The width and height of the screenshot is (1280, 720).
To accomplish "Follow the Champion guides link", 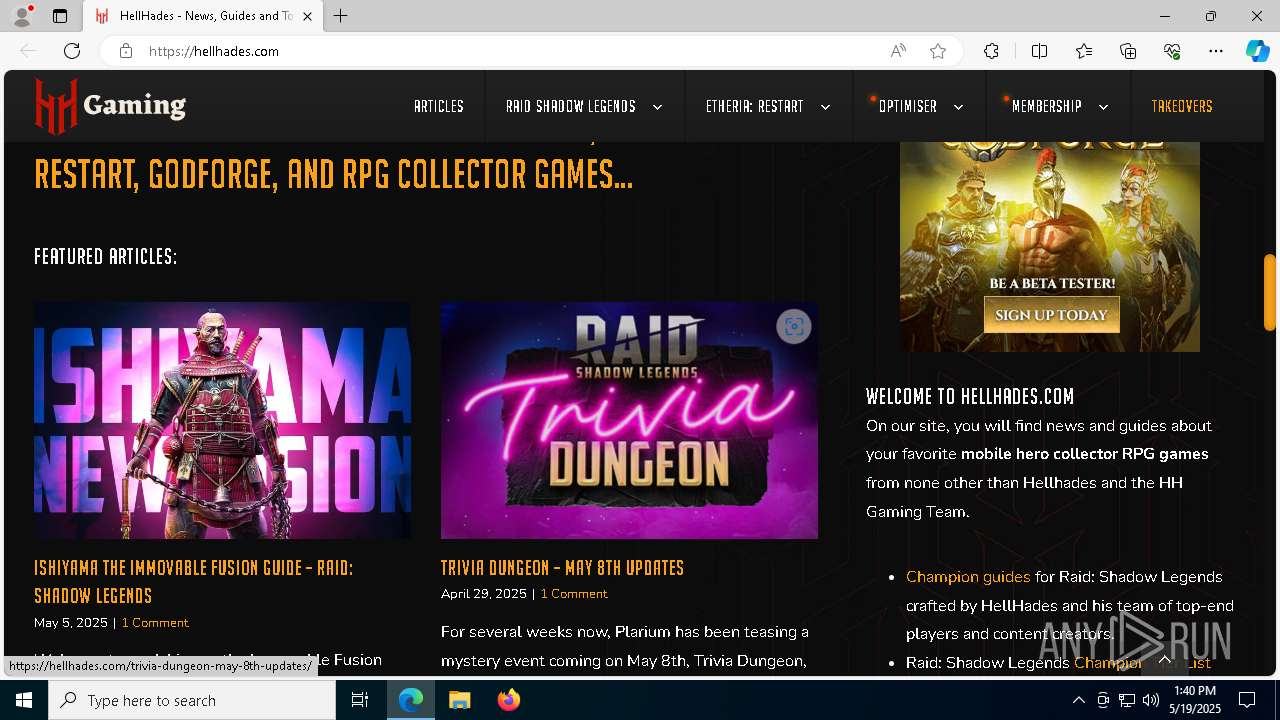I will [968, 577].
